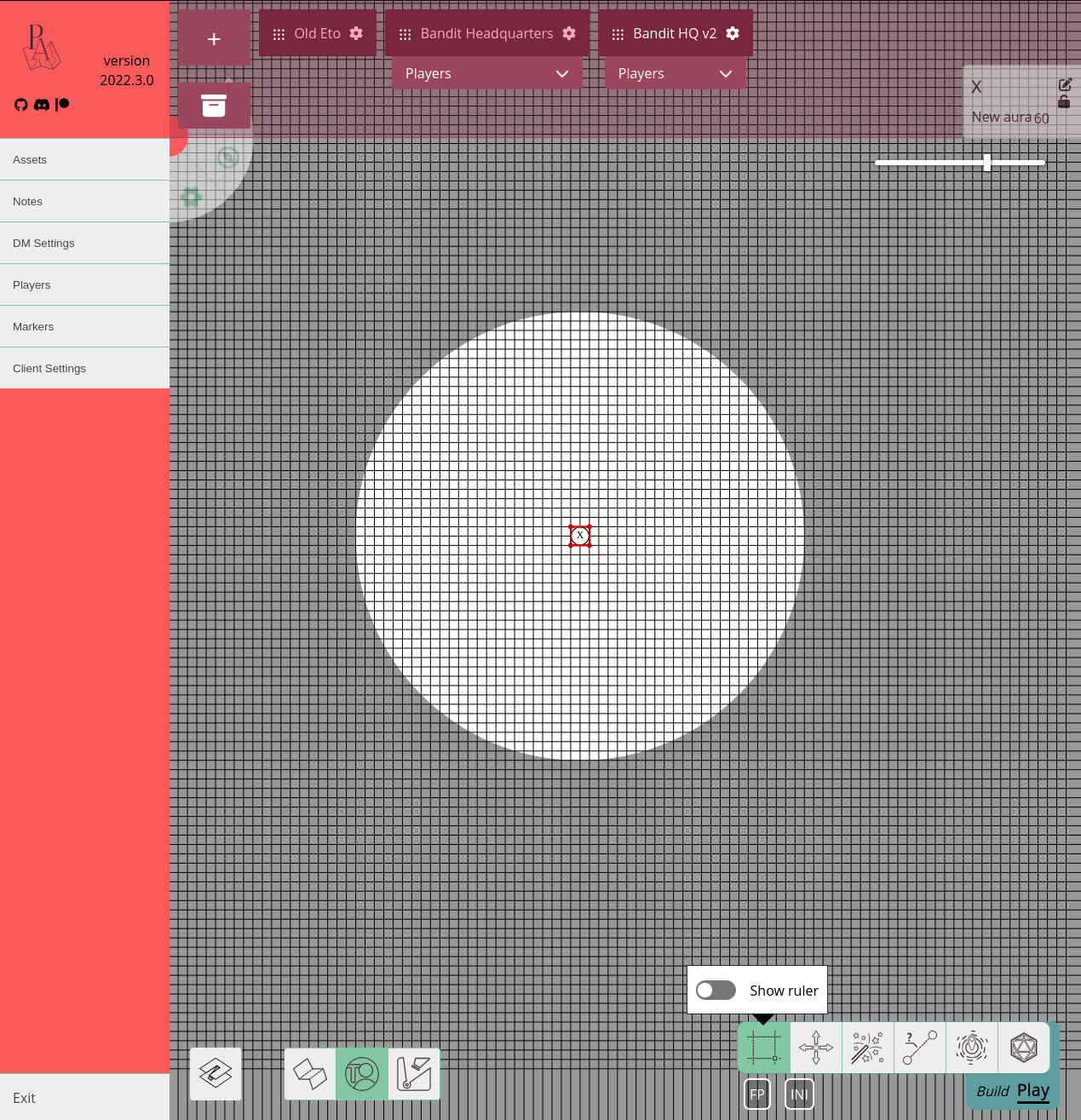Image resolution: width=1081 pixels, height=1120 pixels.
Task: Click the compass locations menu icon
Action: [x=228, y=158]
